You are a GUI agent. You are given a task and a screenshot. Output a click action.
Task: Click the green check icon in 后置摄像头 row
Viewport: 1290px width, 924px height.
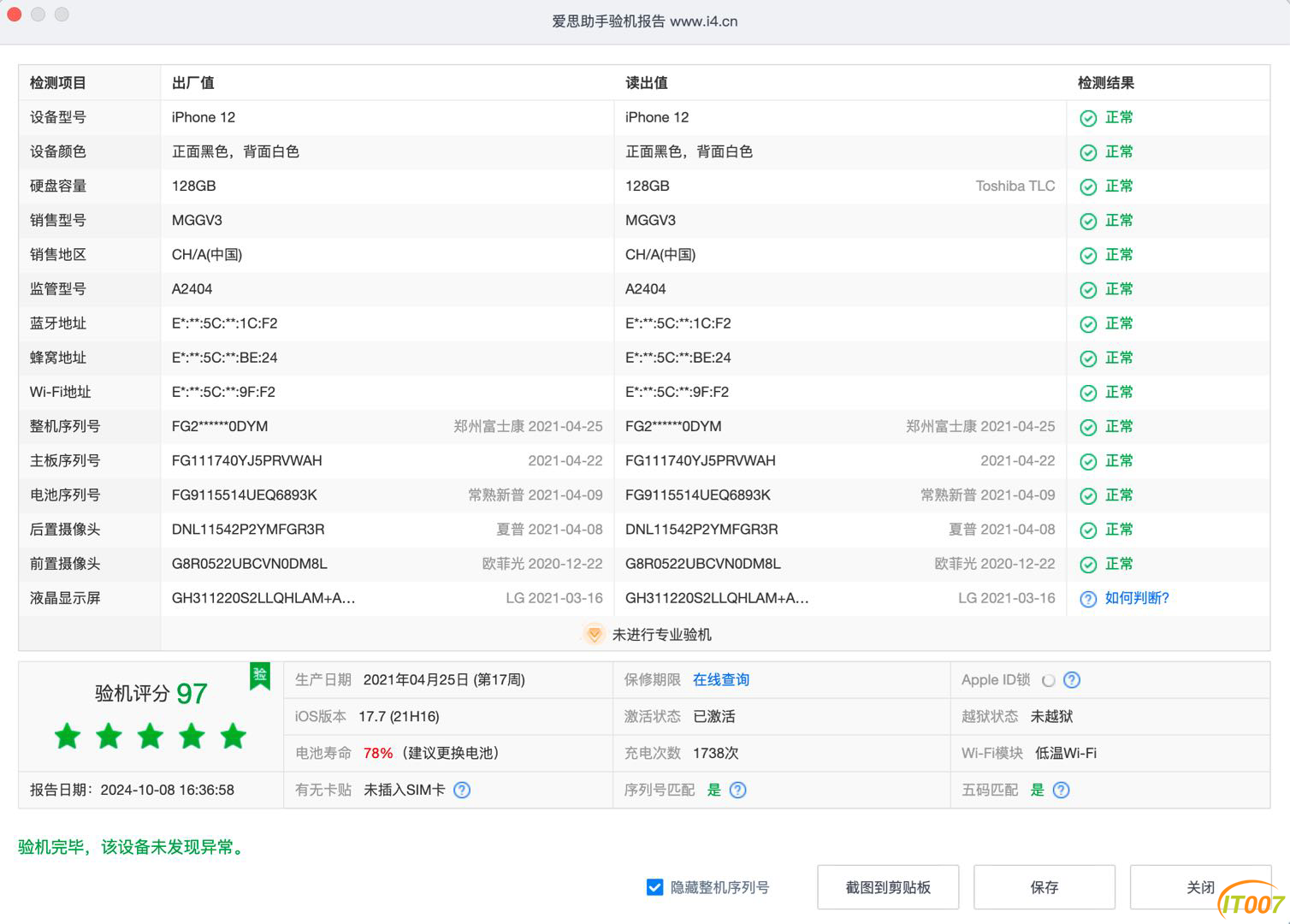(1088, 530)
